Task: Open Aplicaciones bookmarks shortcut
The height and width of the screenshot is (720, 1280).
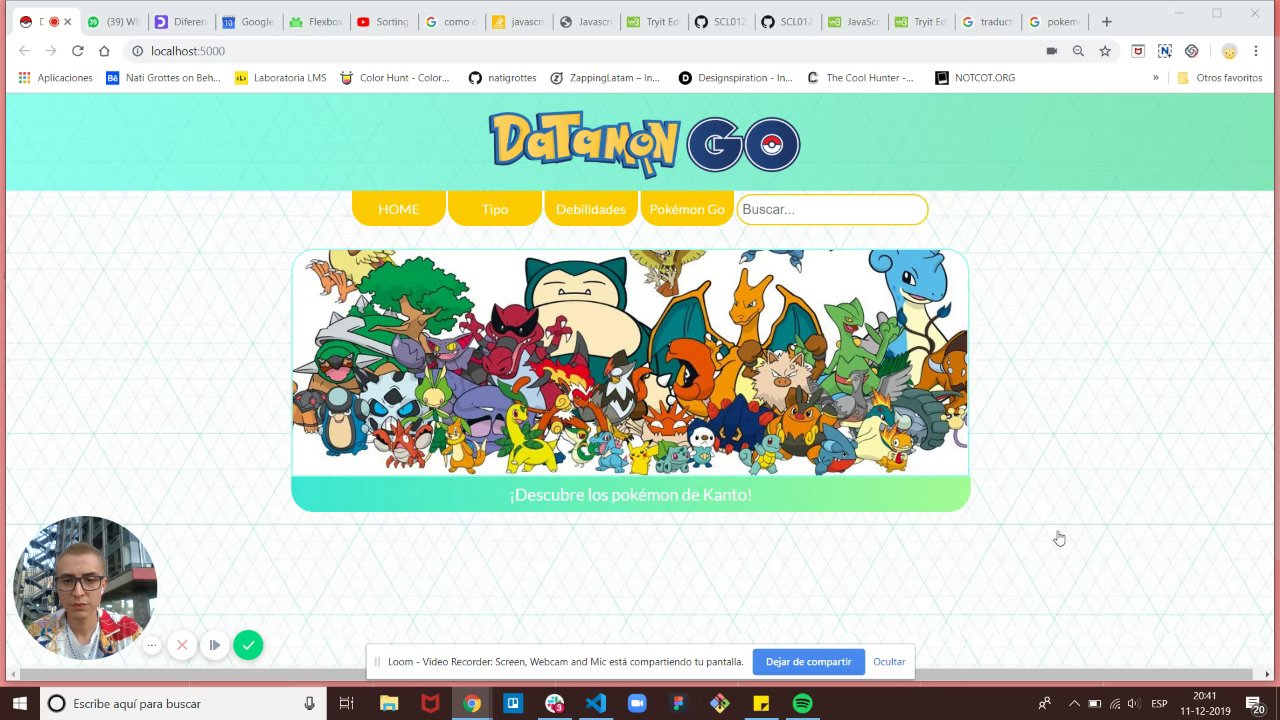Action: pos(56,77)
